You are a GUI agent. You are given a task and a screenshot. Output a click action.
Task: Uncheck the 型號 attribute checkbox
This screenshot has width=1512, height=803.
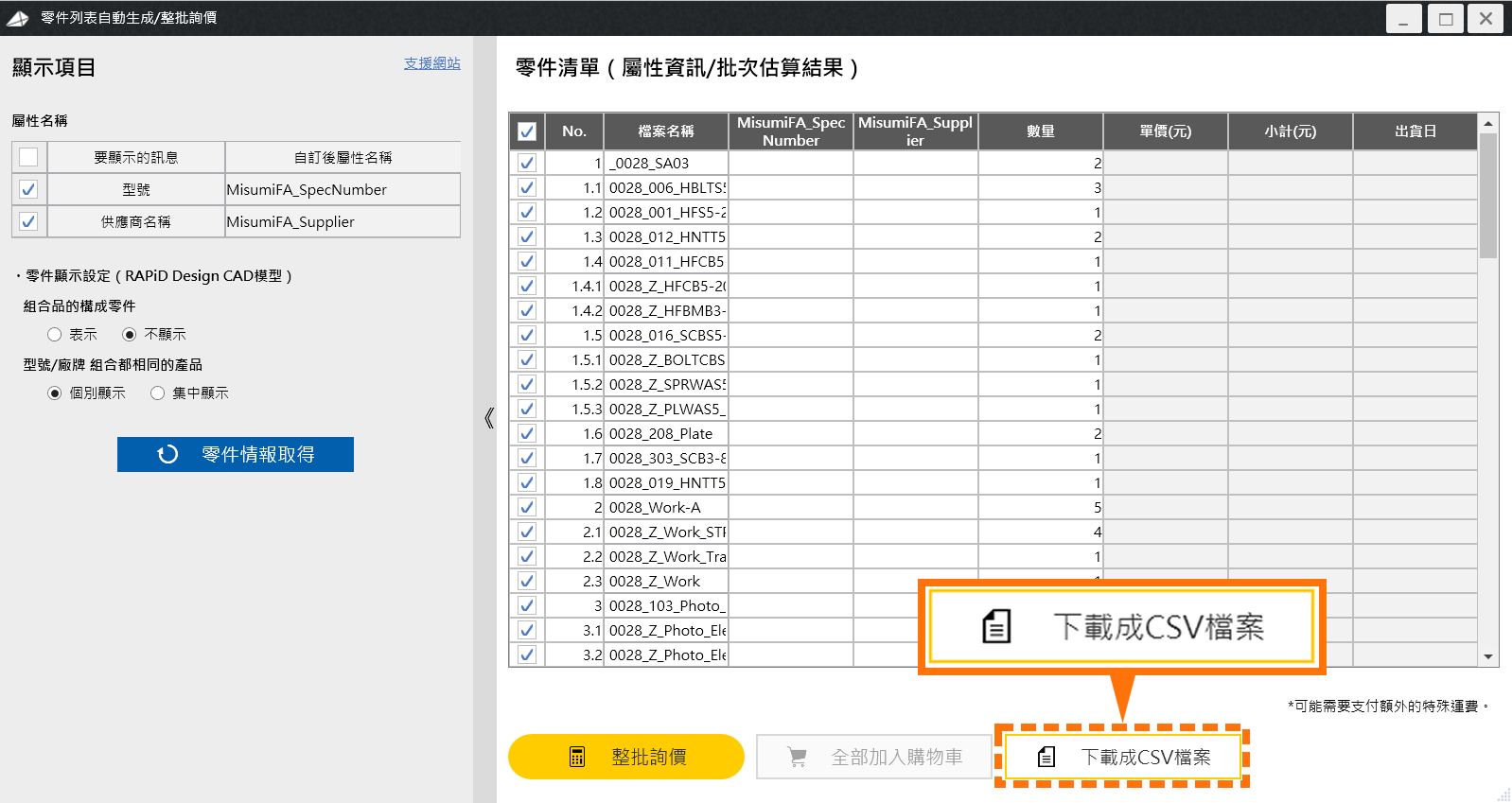pyautogui.click(x=28, y=189)
